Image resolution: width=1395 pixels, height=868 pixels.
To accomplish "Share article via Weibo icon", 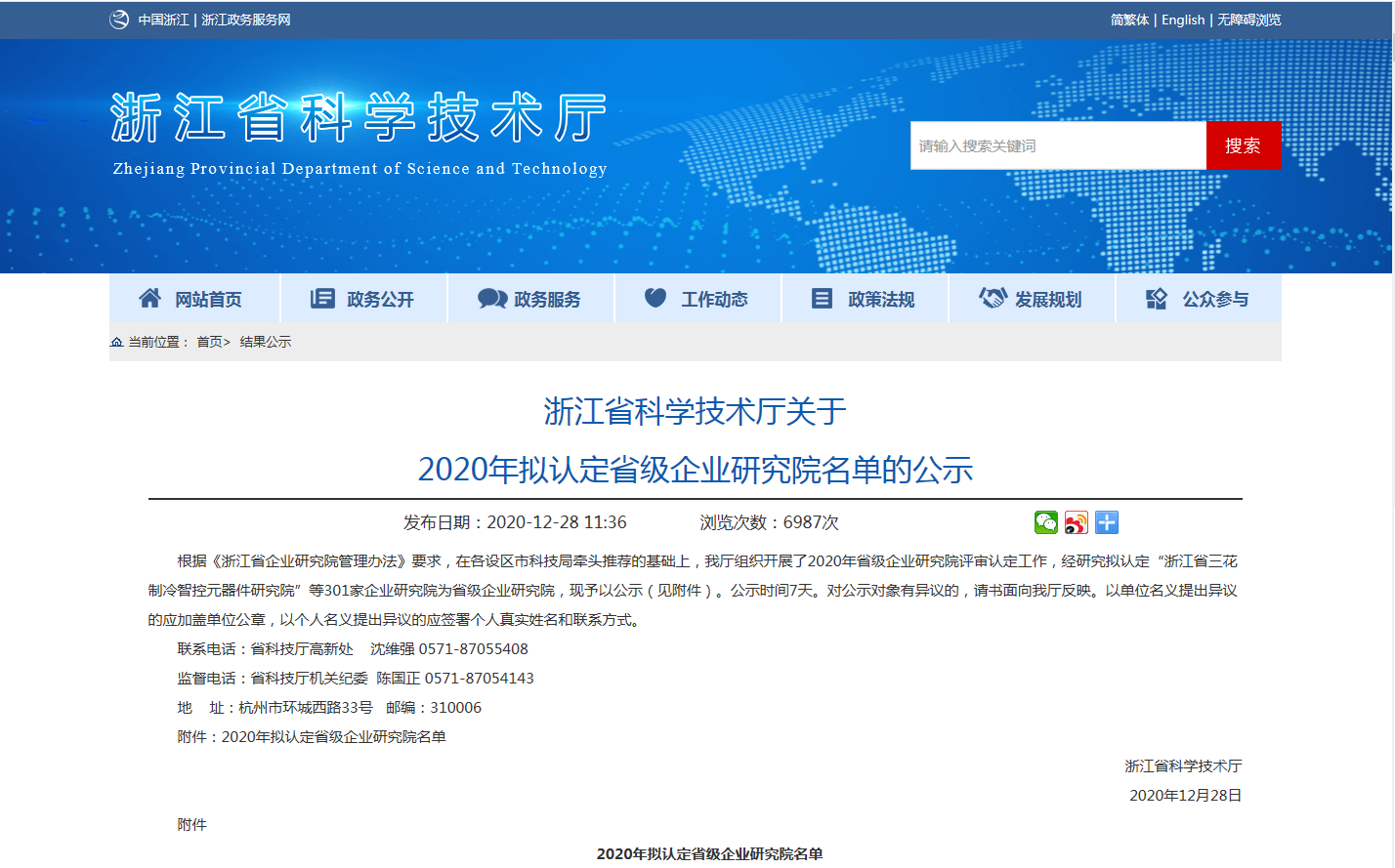I will (1077, 522).
